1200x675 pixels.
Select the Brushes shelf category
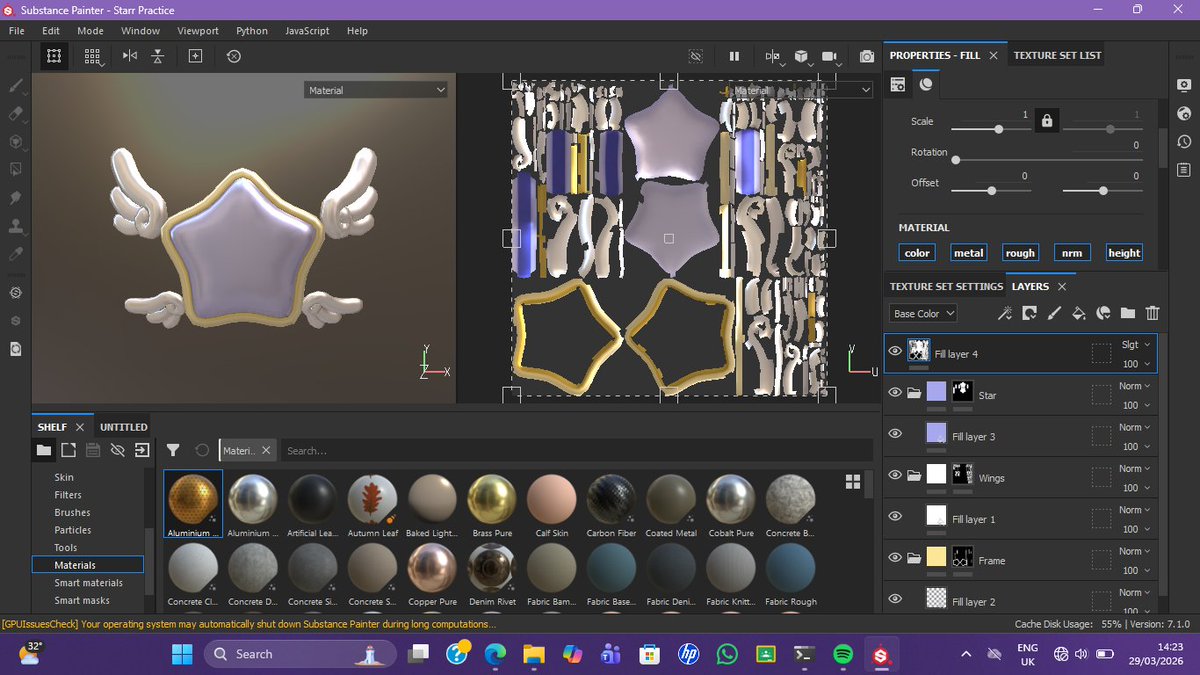click(72, 513)
